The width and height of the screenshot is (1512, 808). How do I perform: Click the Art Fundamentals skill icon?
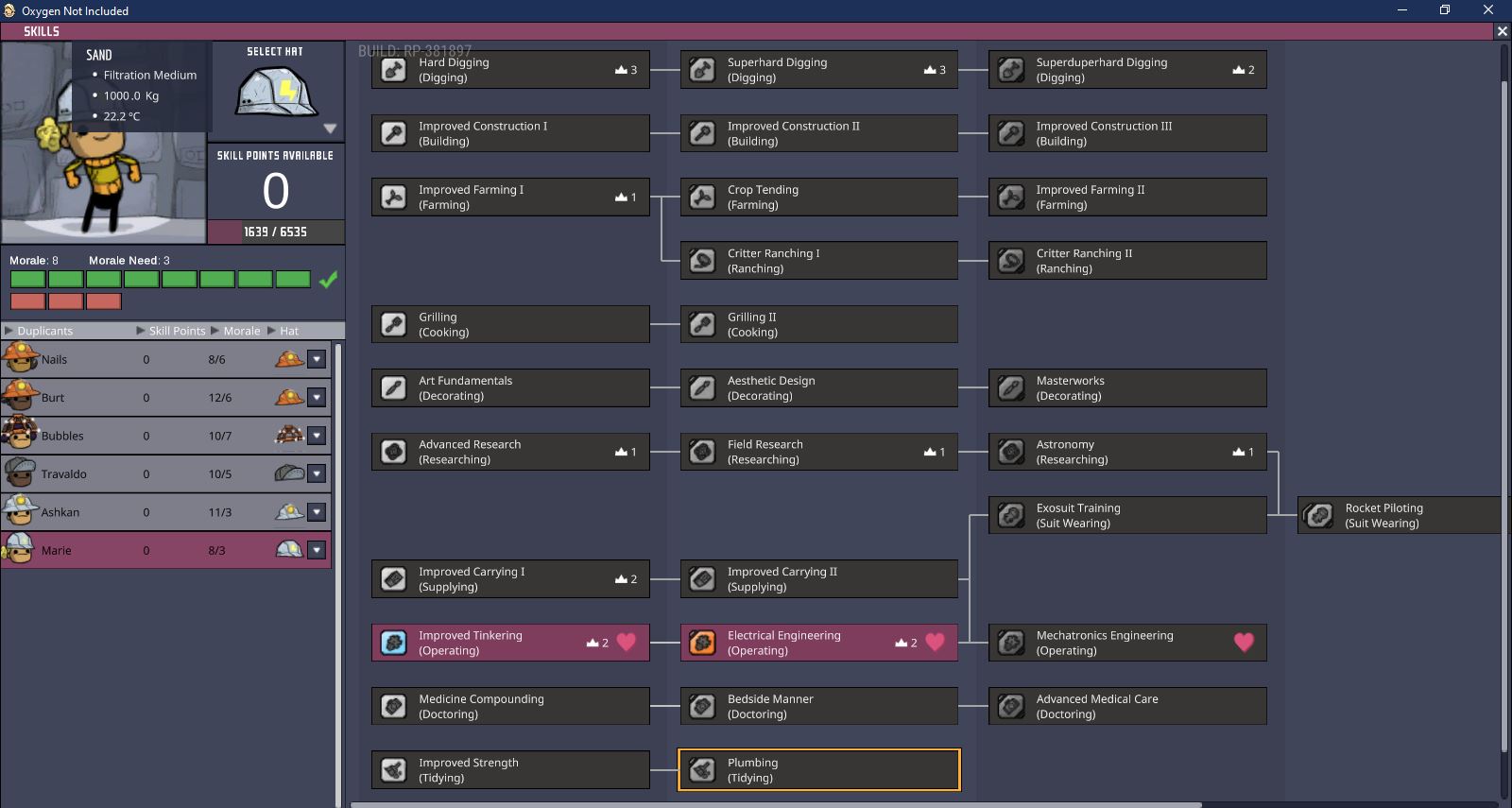[x=393, y=388]
